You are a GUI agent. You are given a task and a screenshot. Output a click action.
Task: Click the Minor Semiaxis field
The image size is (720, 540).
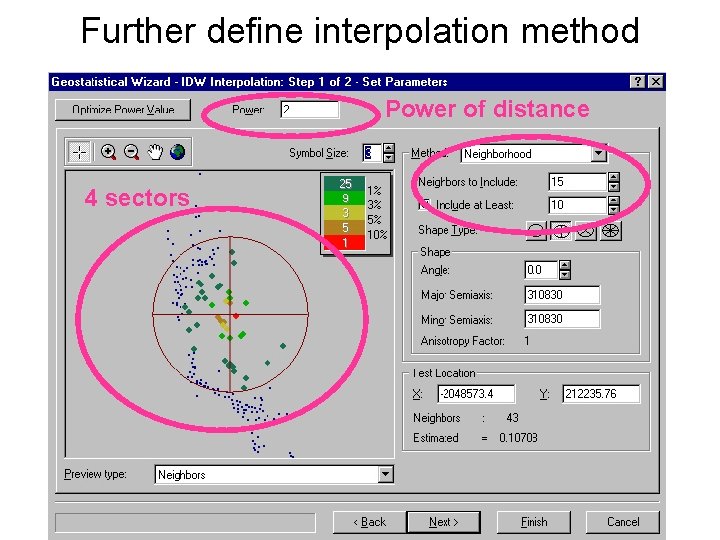(x=562, y=319)
